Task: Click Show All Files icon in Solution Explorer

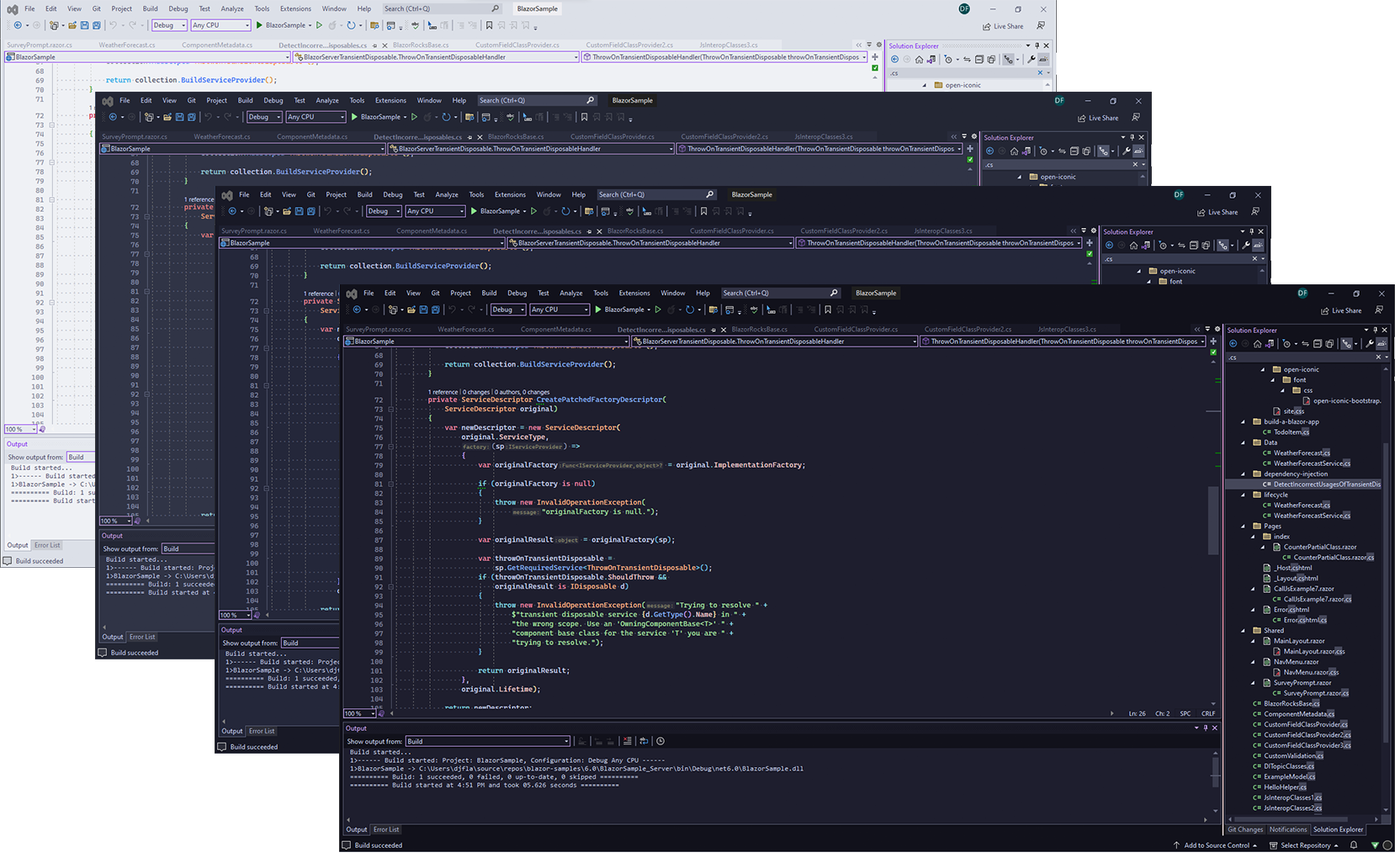Action: coord(1329,343)
